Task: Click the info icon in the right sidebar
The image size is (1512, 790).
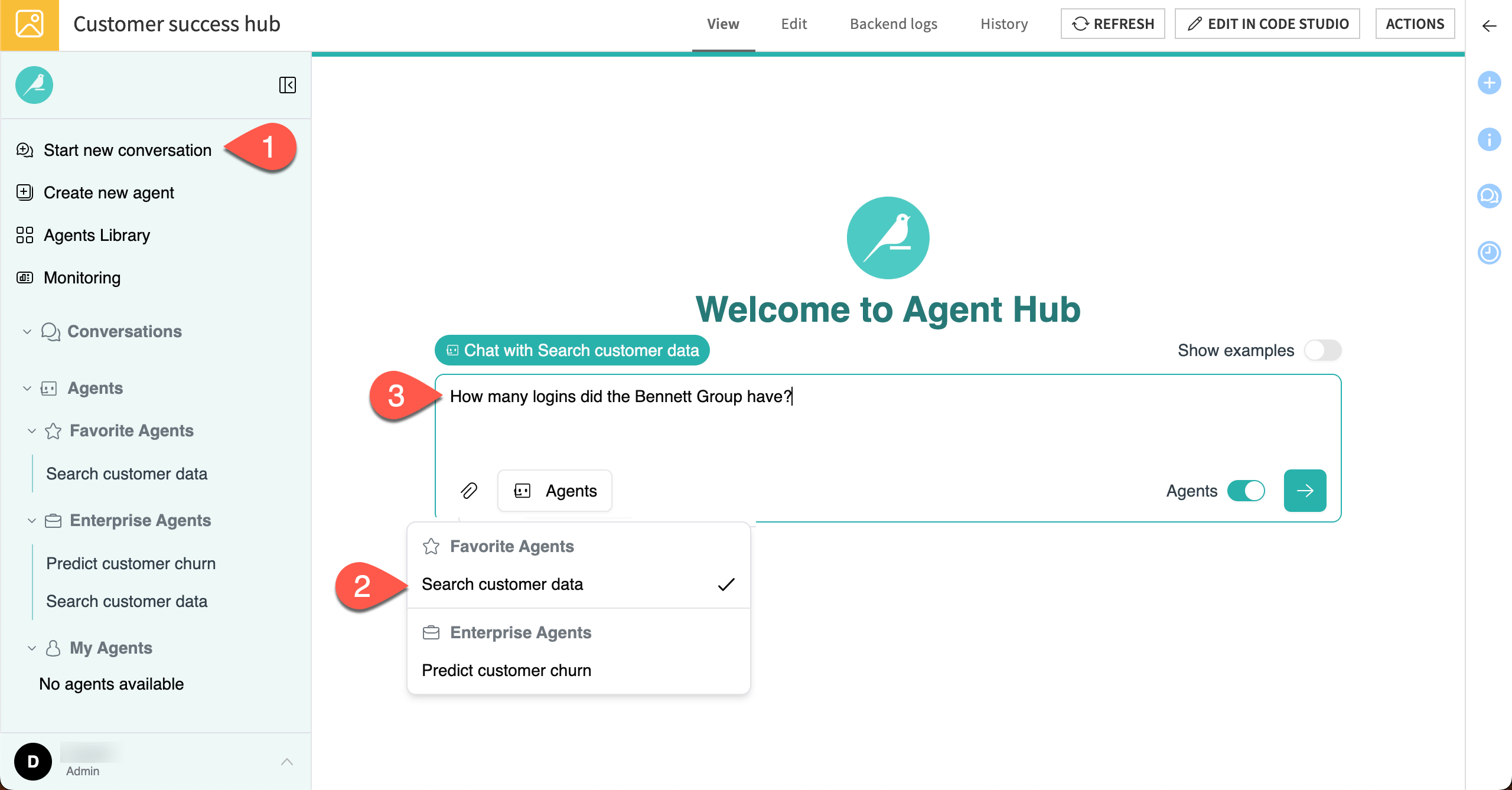Action: (1490, 139)
